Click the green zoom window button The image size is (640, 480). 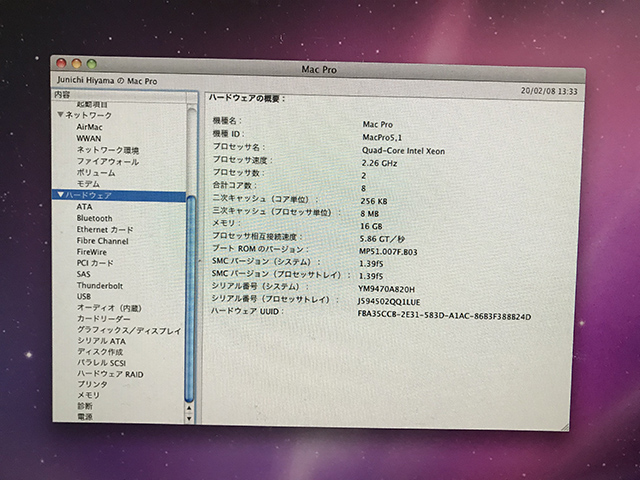coord(91,64)
